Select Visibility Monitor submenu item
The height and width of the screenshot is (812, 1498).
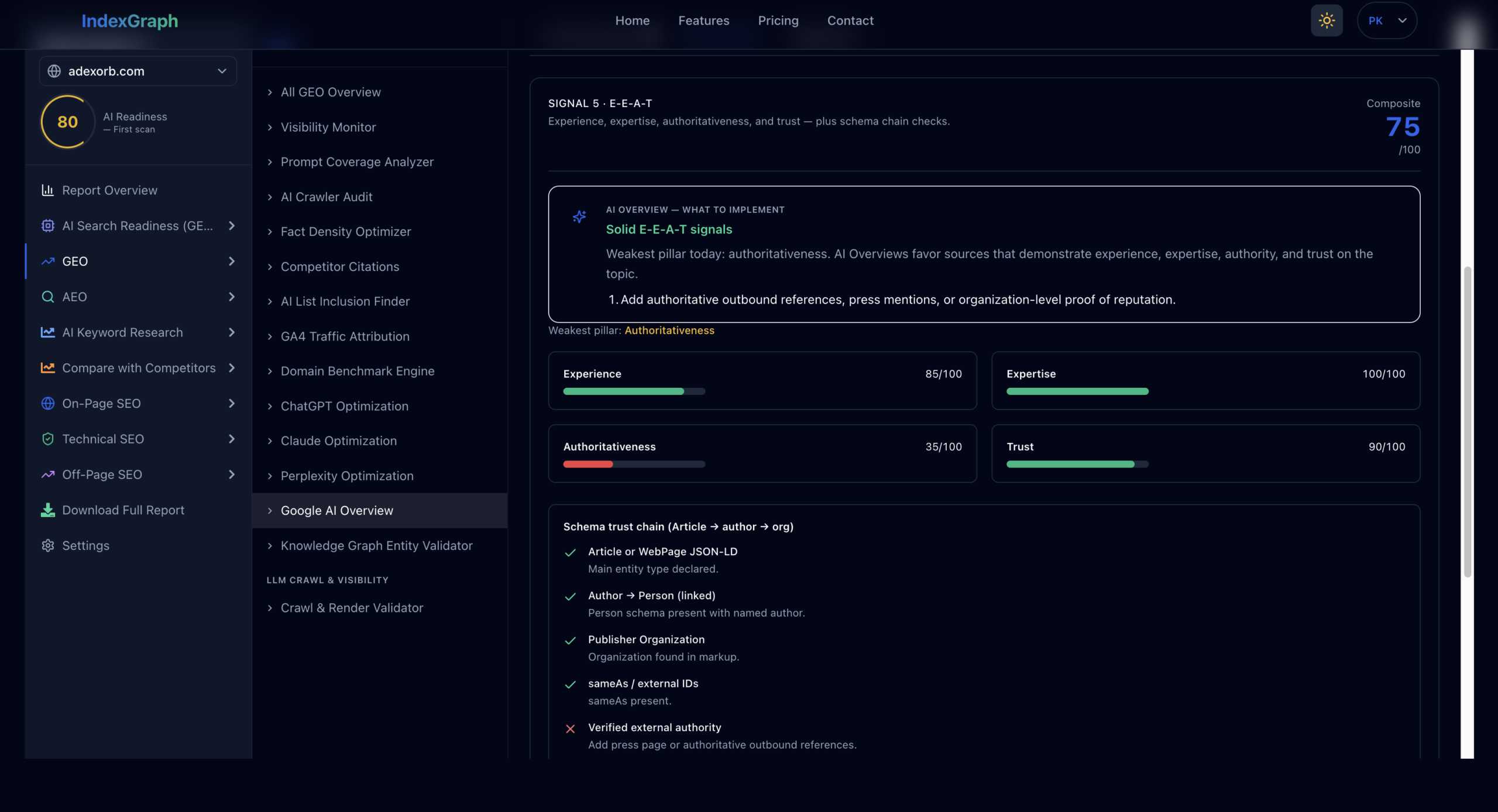point(380,127)
